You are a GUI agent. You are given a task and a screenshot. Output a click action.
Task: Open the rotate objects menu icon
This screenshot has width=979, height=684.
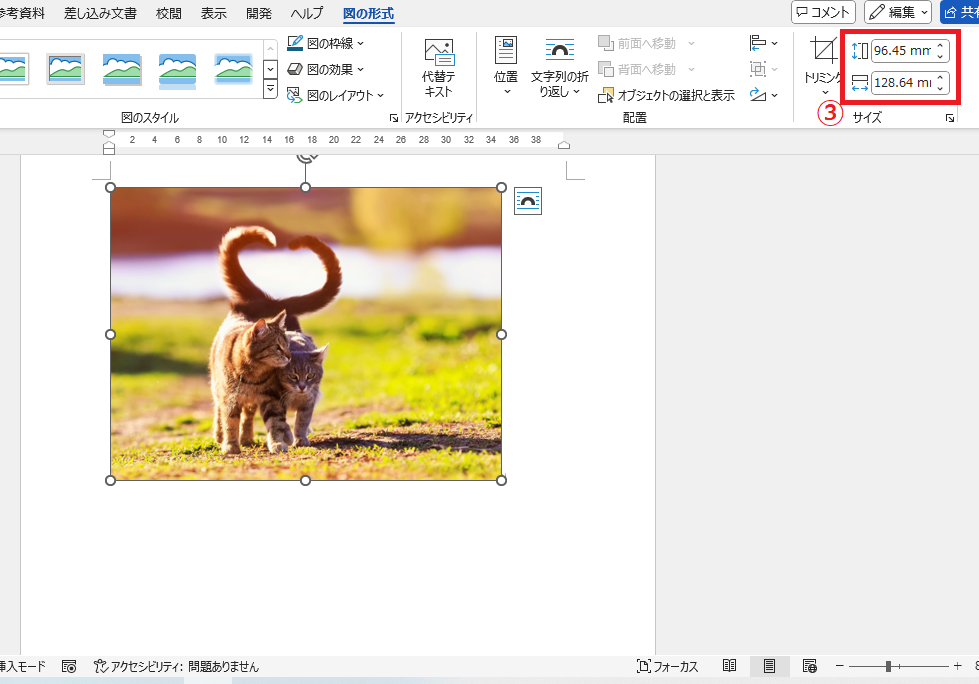pyautogui.click(x=763, y=95)
